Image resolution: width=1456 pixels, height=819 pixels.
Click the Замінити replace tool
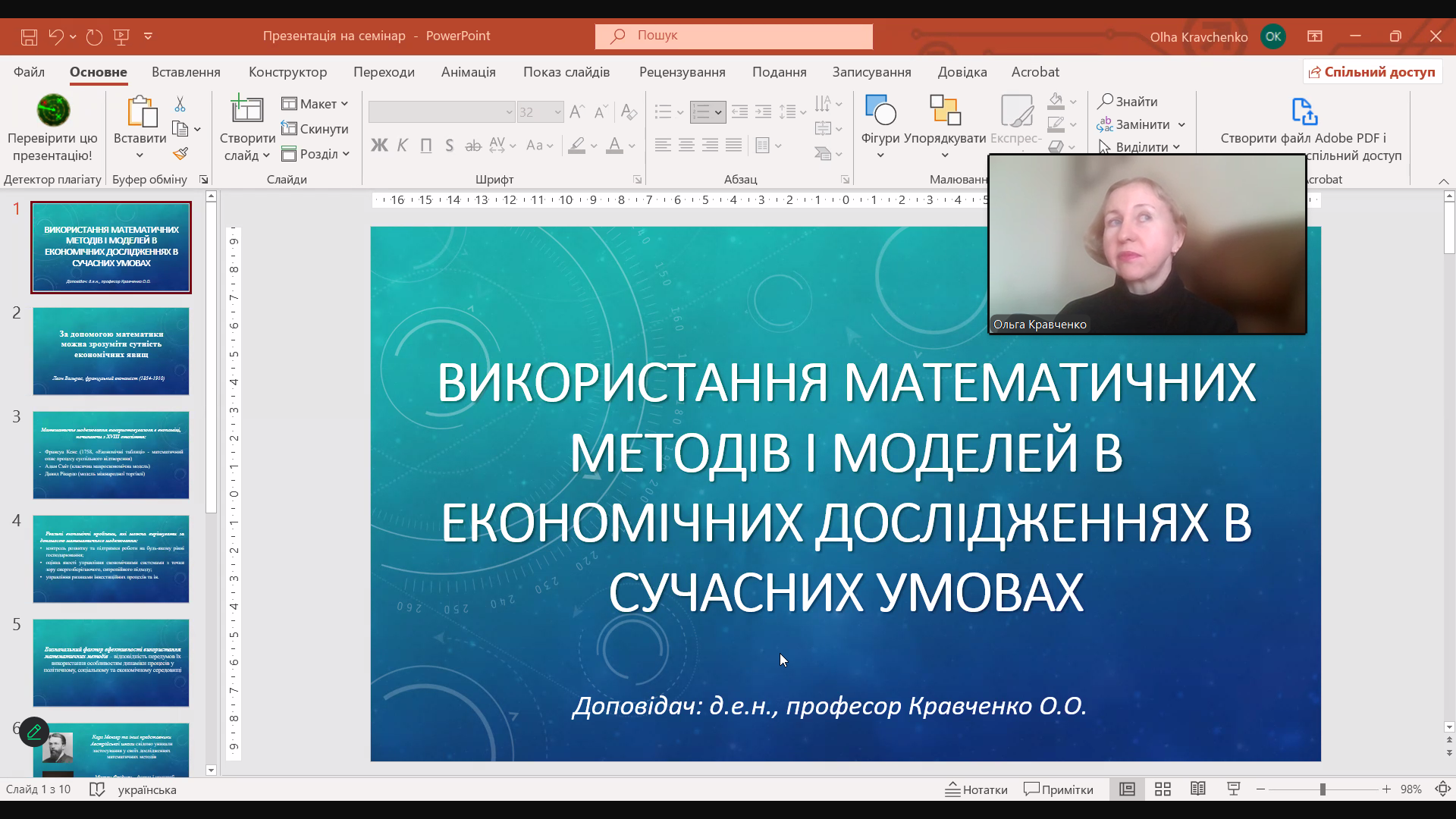(x=1141, y=124)
